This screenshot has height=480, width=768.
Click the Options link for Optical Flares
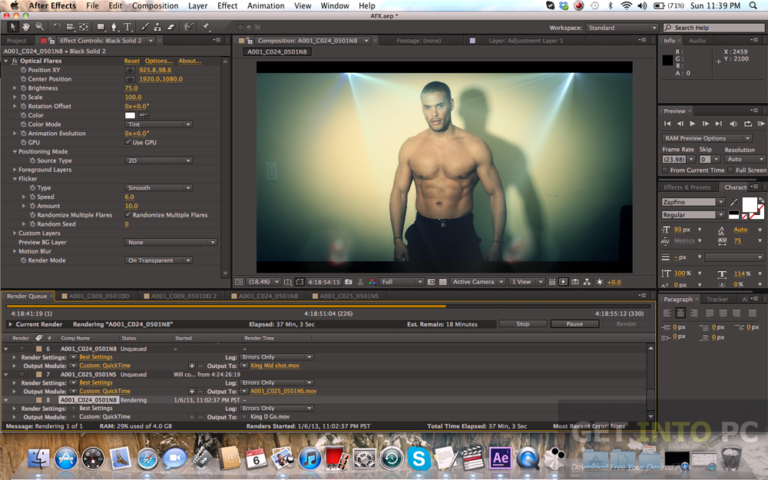point(158,61)
